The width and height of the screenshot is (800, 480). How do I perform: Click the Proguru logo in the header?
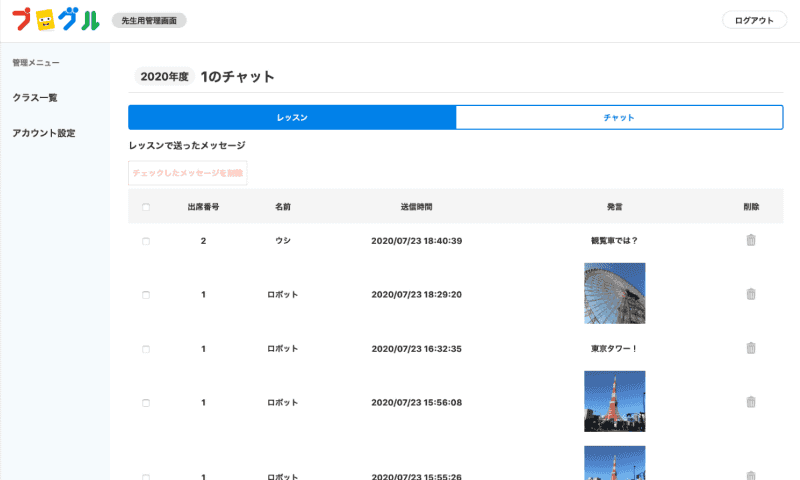click(56, 20)
